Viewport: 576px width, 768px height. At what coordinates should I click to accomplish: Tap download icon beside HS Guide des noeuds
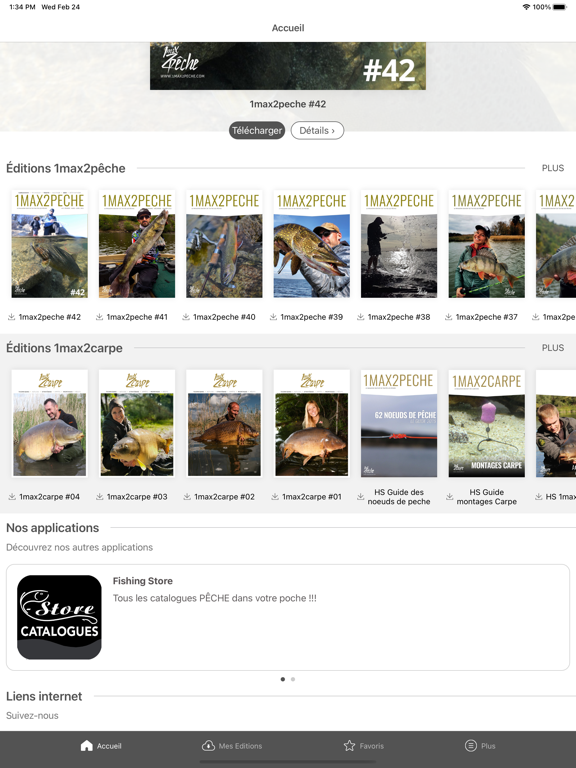tap(360, 497)
